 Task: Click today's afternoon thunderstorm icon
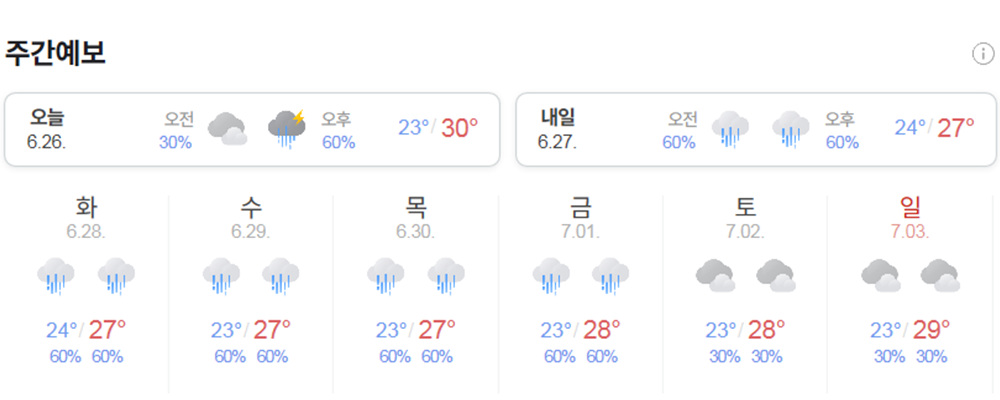(287, 129)
